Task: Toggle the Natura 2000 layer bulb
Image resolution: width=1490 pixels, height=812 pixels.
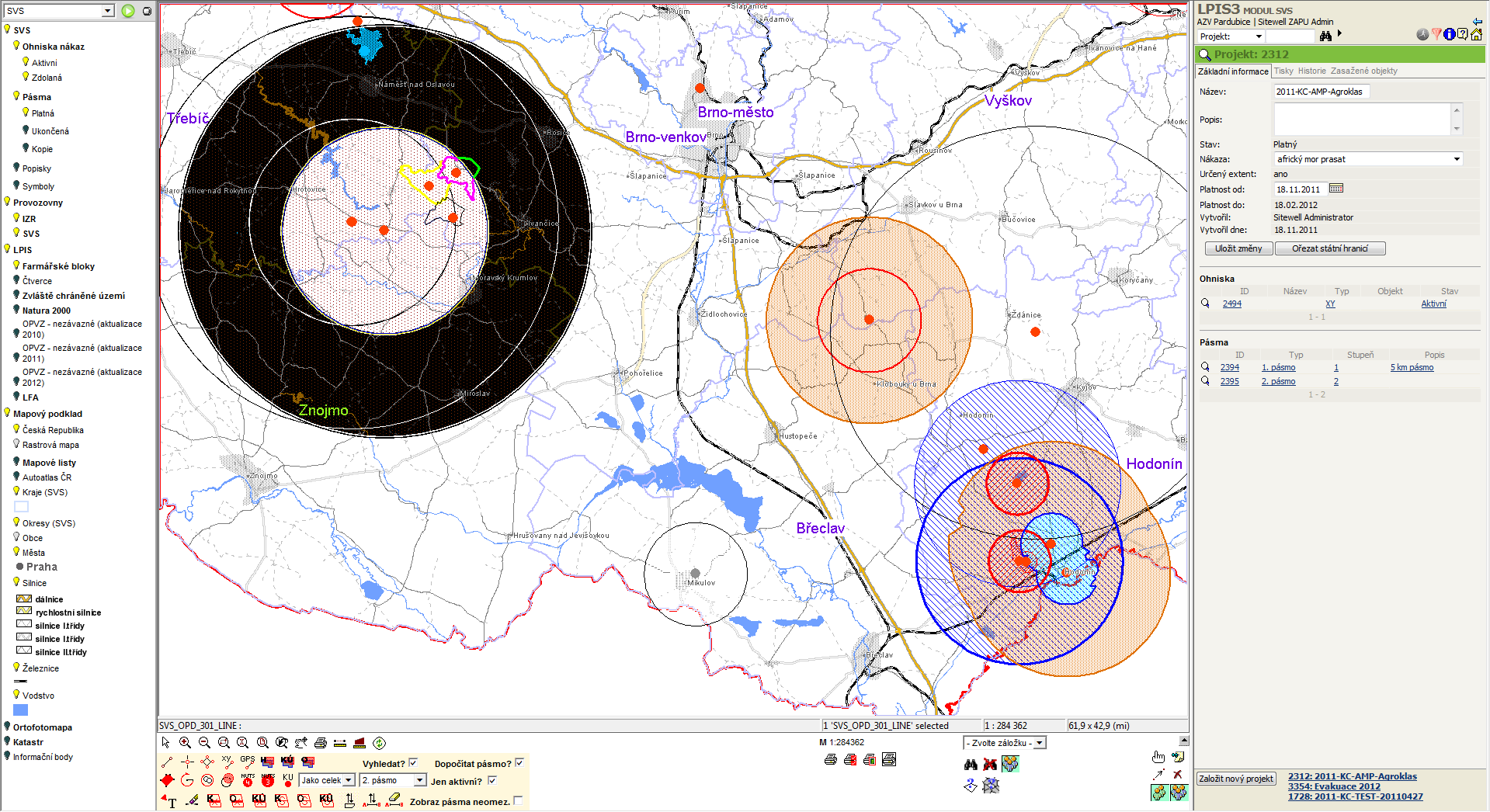Action: tap(16, 310)
